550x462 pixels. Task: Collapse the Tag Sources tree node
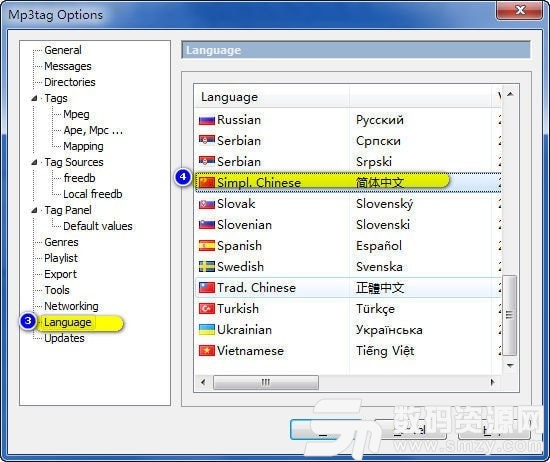coord(34,162)
